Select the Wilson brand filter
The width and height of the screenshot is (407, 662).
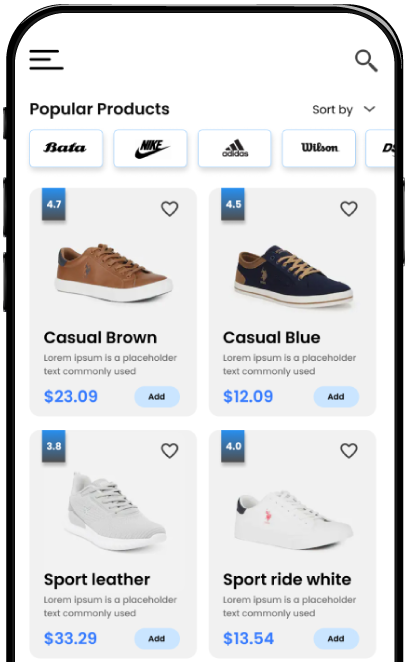click(319, 148)
